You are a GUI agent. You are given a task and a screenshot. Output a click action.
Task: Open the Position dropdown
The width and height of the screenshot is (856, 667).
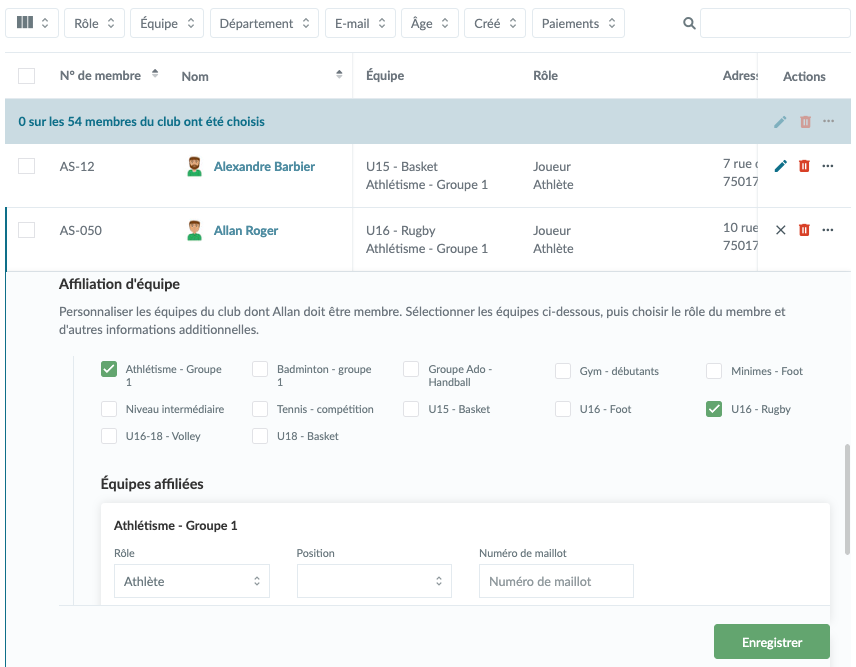(374, 581)
